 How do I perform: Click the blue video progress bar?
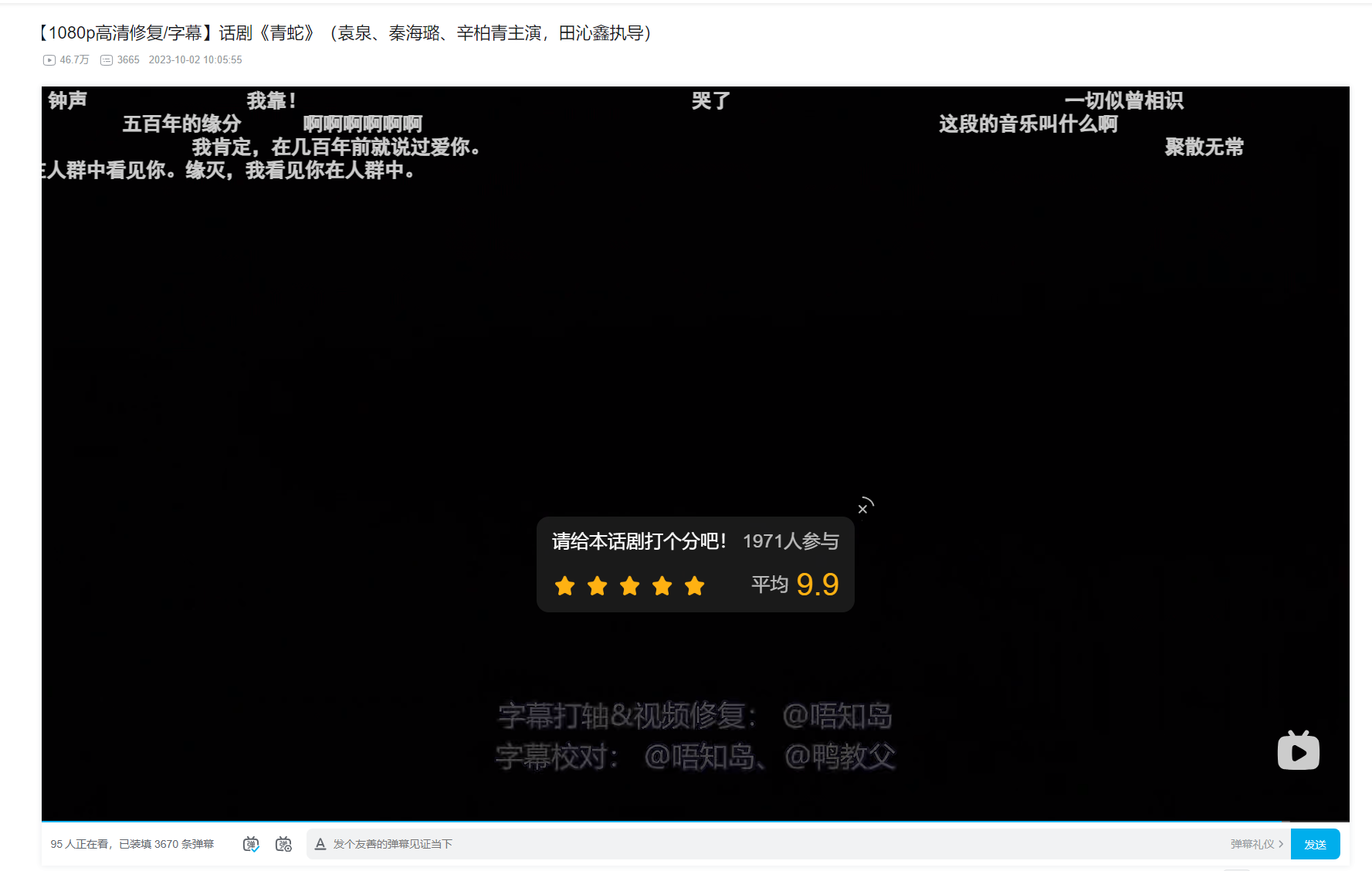click(x=664, y=822)
